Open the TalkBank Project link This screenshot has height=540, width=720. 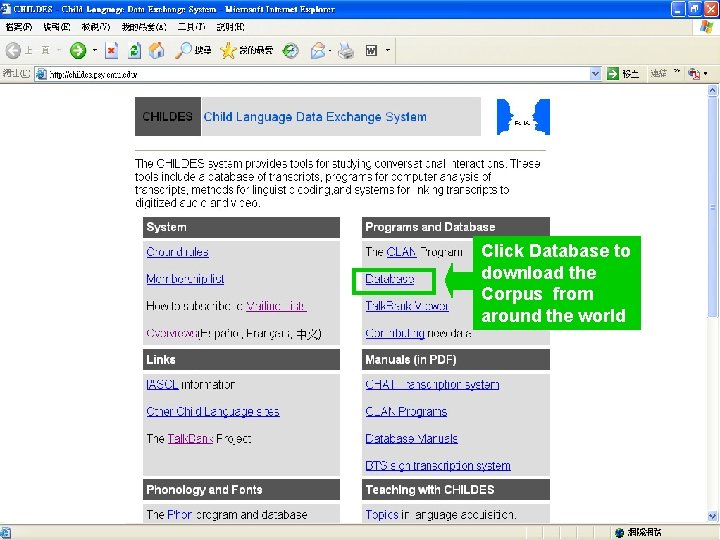pyautogui.click(x=191, y=439)
